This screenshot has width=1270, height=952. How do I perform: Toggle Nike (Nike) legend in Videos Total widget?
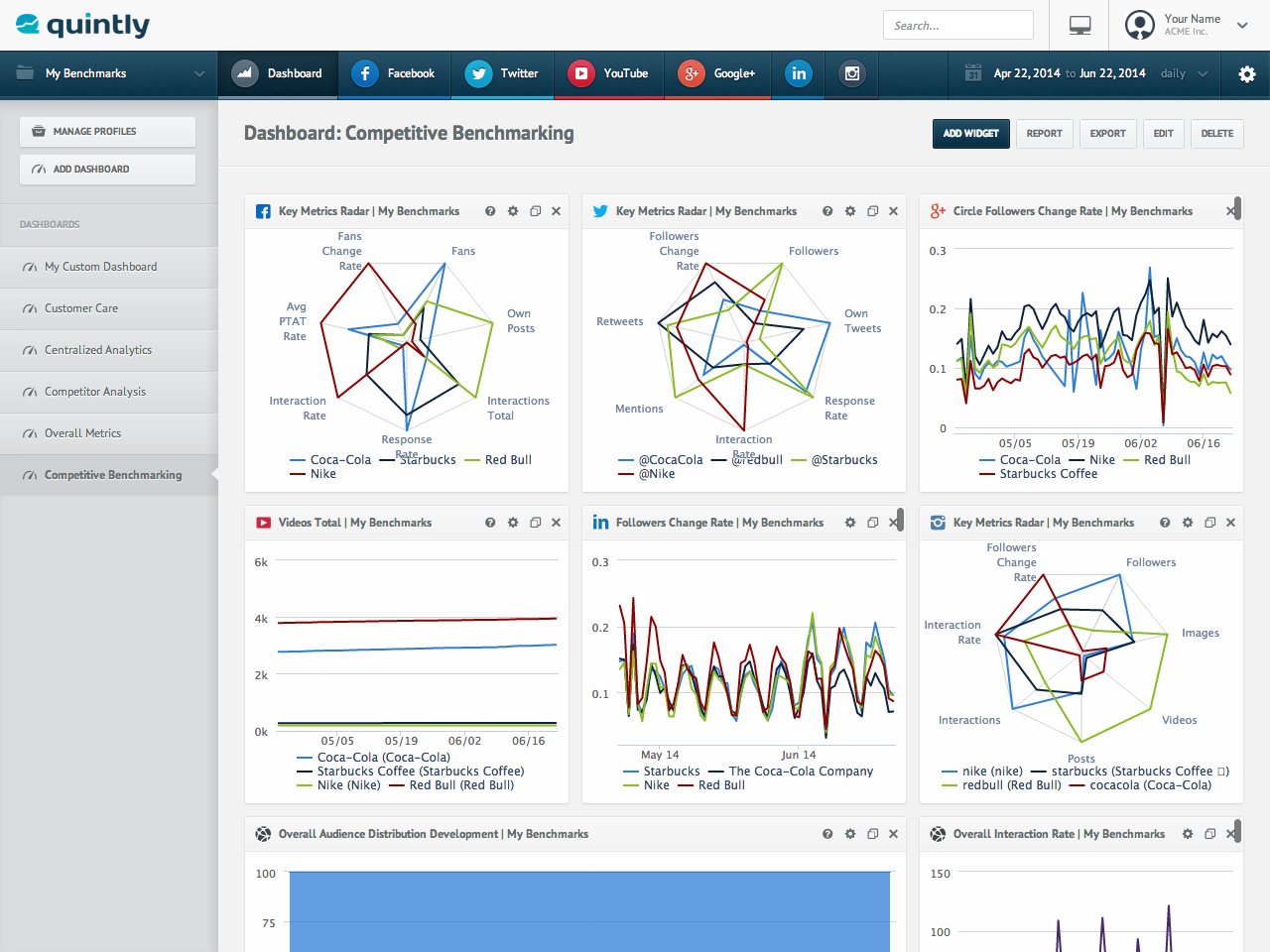(x=339, y=785)
